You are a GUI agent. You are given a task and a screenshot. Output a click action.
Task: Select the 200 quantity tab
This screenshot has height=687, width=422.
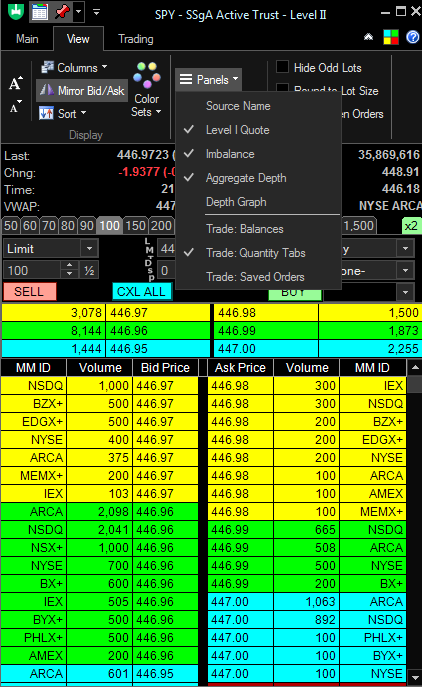161,226
